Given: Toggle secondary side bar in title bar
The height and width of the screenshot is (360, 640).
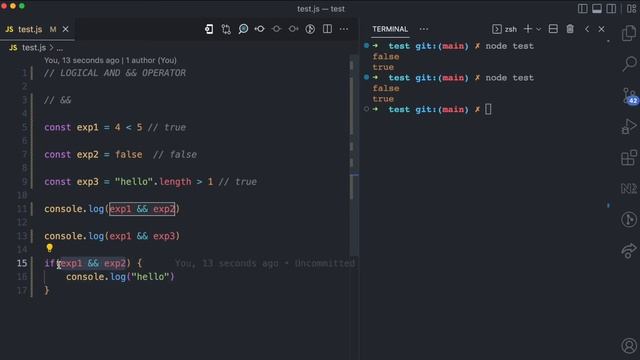Looking at the screenshot, I should 611,9.
